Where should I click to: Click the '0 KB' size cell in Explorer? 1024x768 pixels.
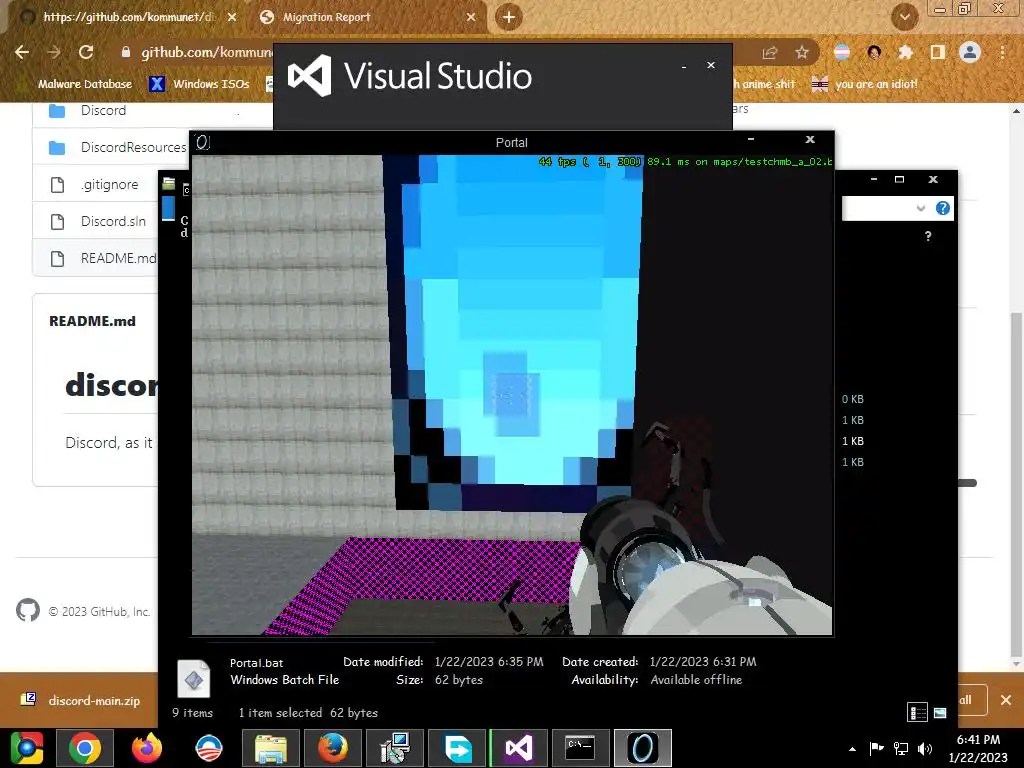(853, 399)
